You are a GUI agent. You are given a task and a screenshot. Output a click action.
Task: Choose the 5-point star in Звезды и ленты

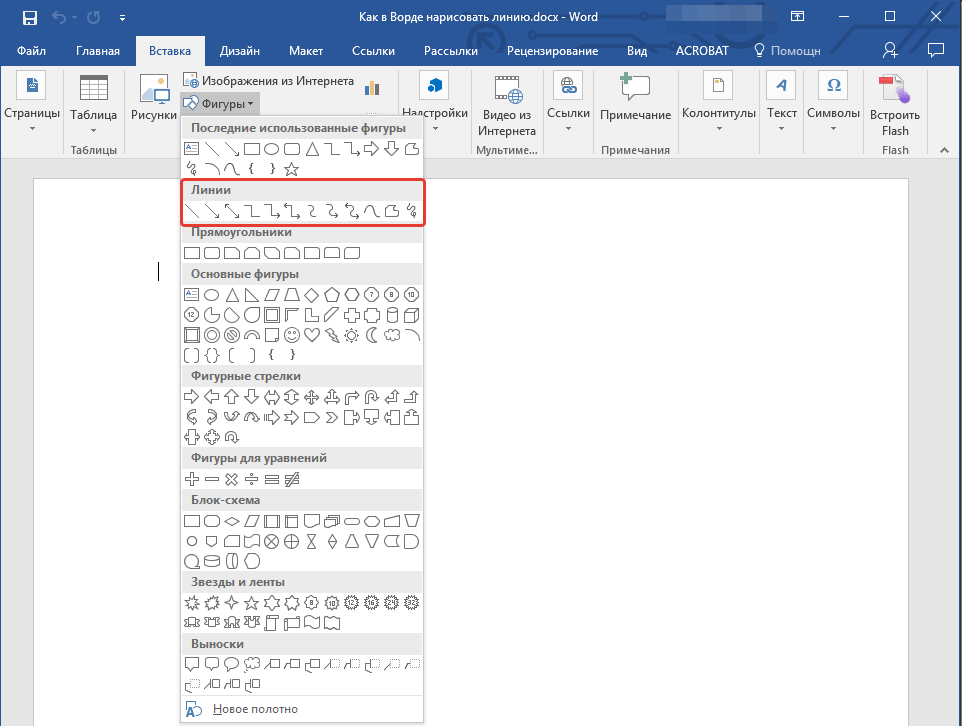[252, 603]
